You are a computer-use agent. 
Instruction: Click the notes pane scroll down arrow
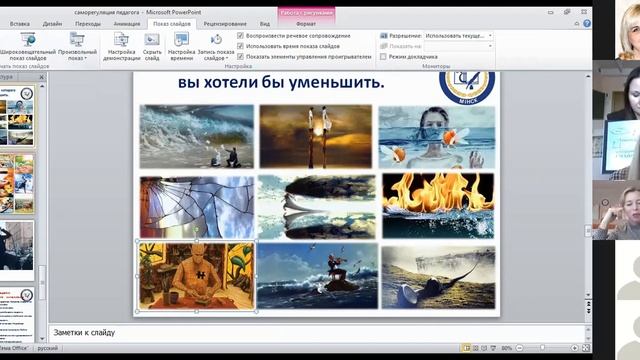[x=588, y=339]
